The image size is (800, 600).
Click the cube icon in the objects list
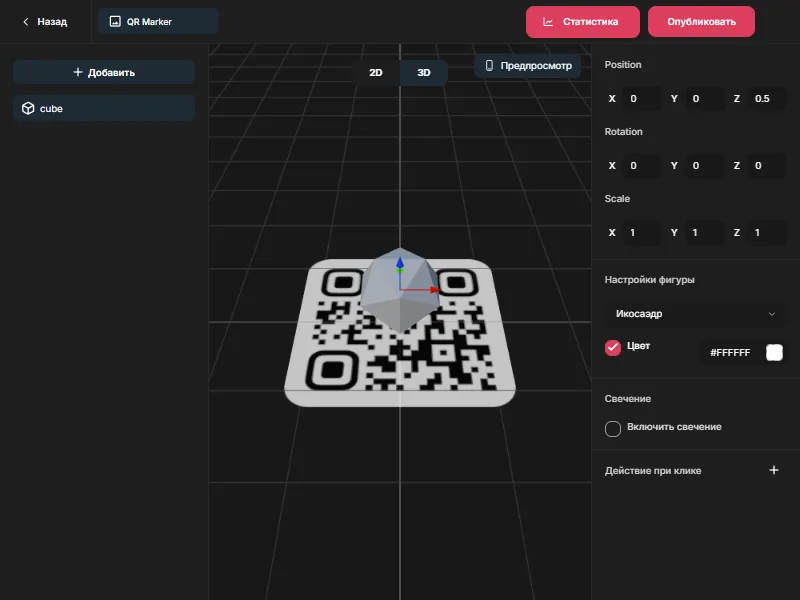(x=28, y=108)
